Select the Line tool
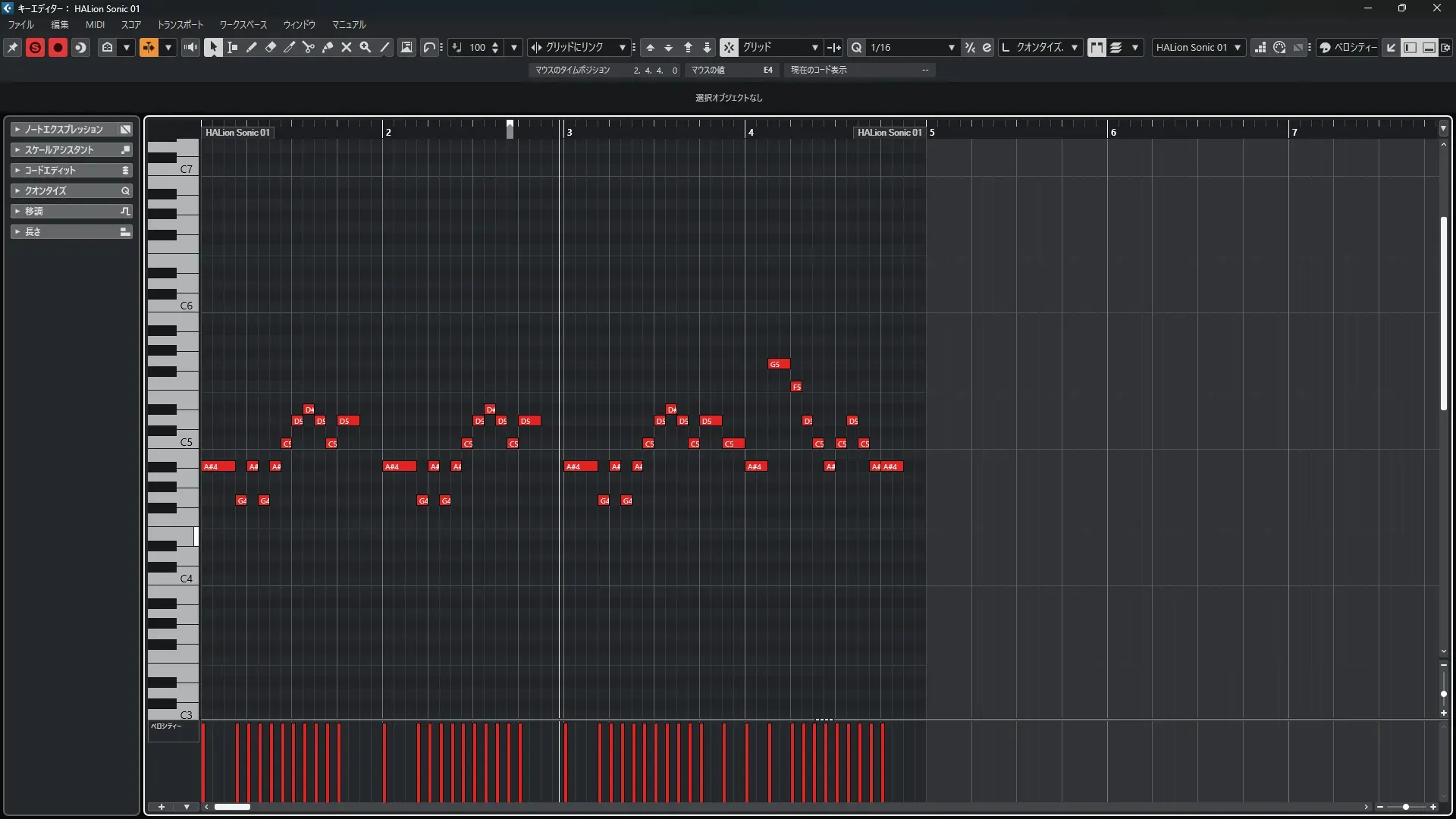 click(384, 47)
